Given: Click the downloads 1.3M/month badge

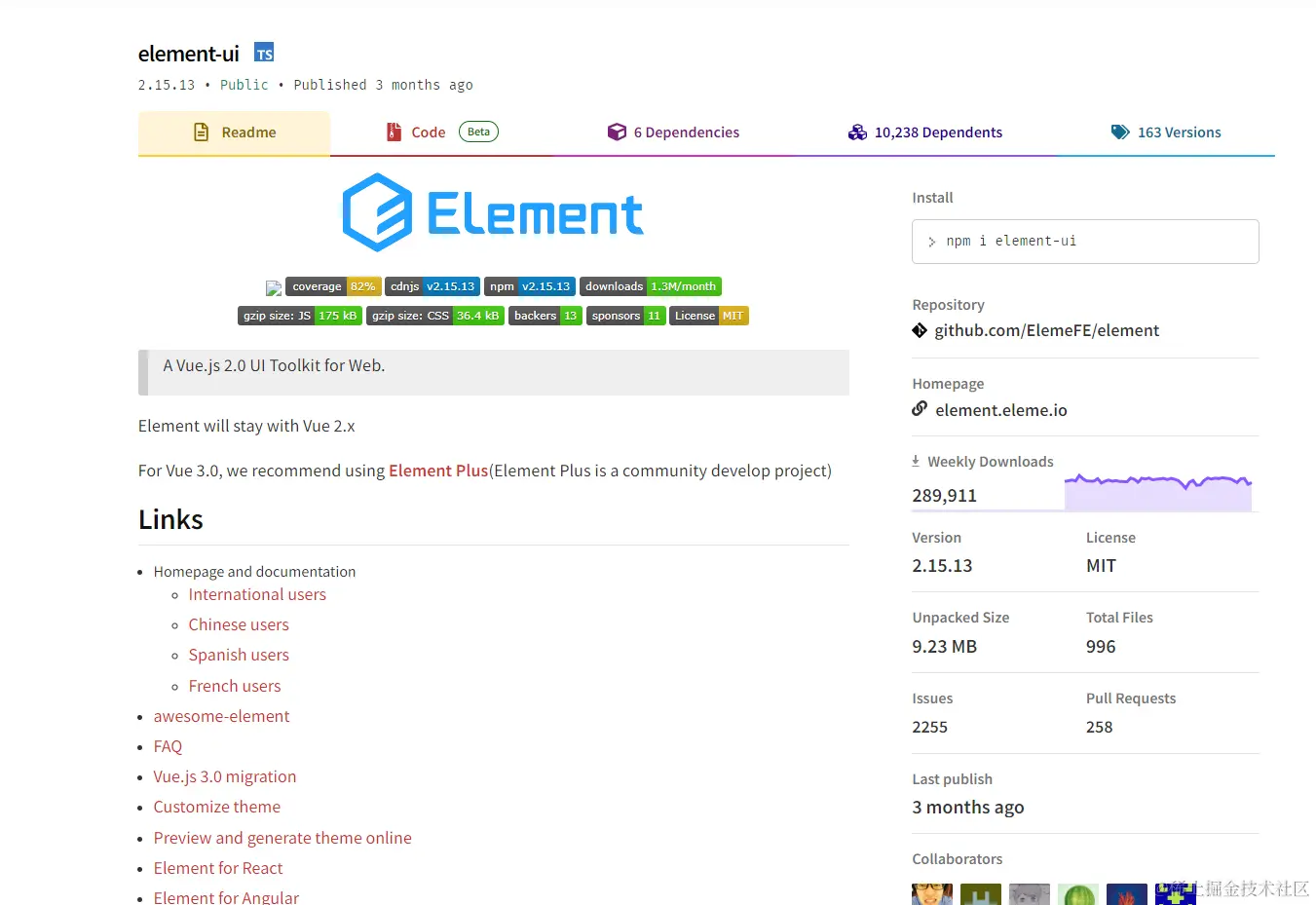Looking at the screenshot, I should 651,286.
